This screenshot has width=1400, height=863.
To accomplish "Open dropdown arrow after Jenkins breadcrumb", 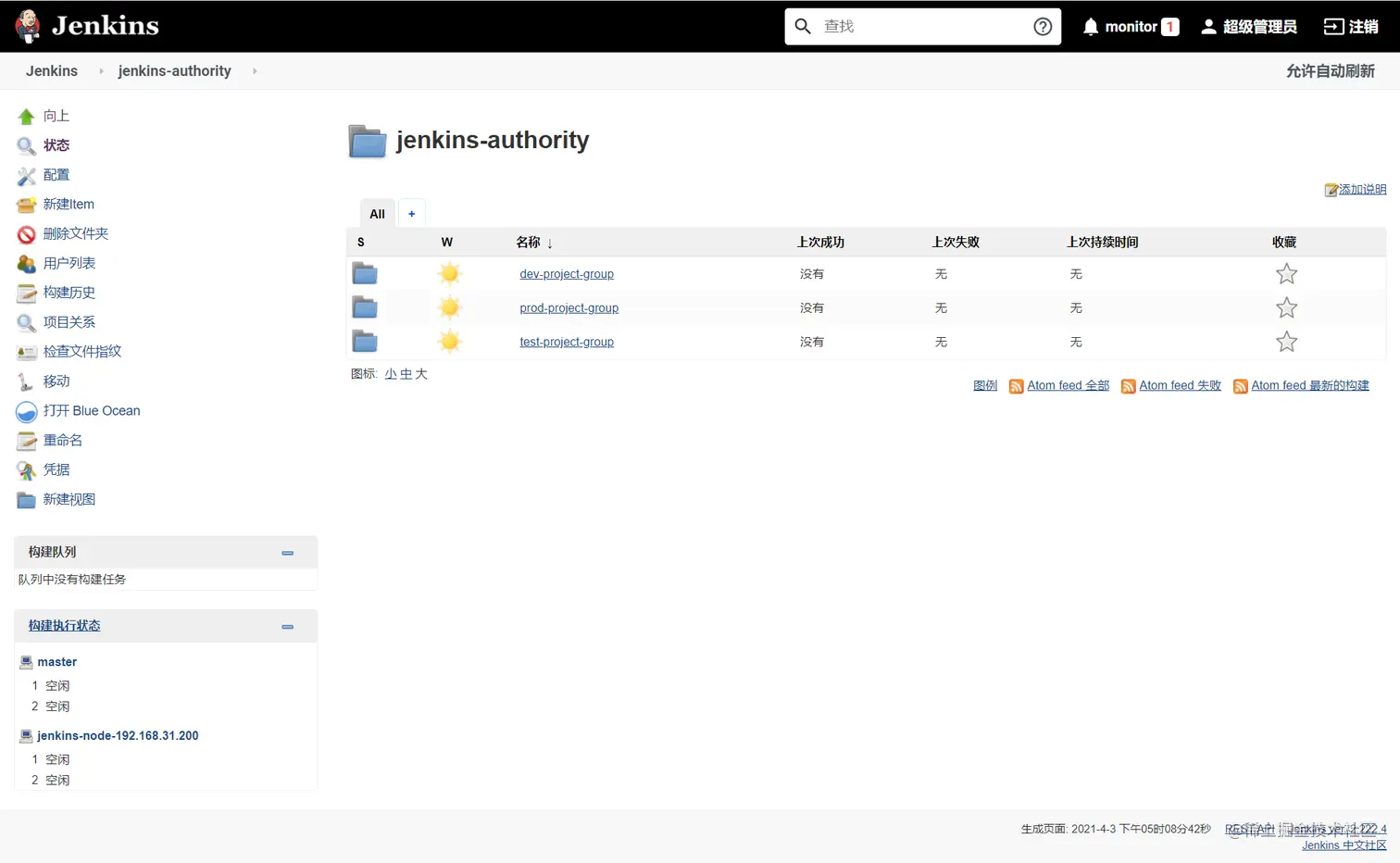I will tap(101, 71).
